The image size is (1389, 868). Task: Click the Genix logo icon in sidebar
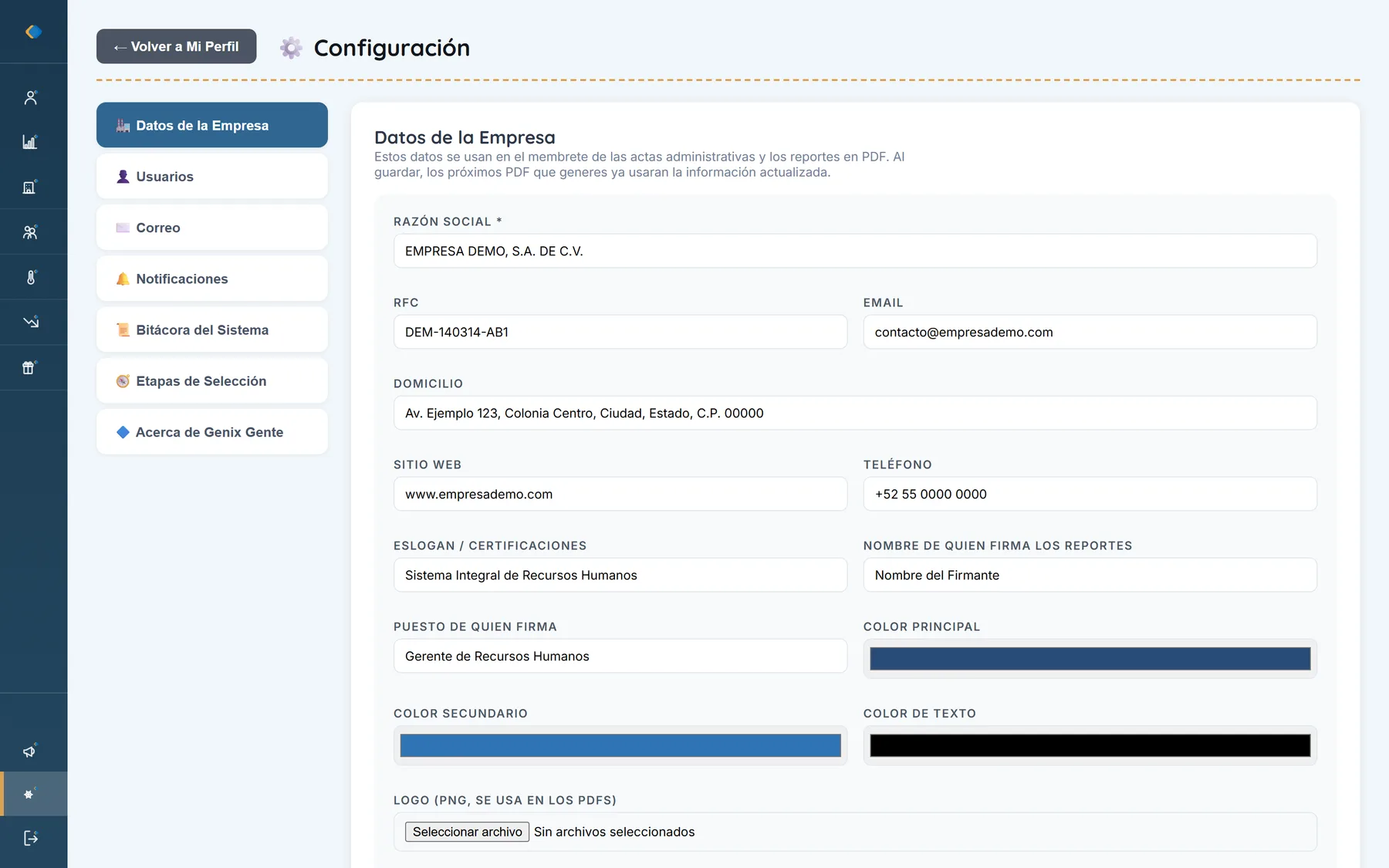(33, 32)
